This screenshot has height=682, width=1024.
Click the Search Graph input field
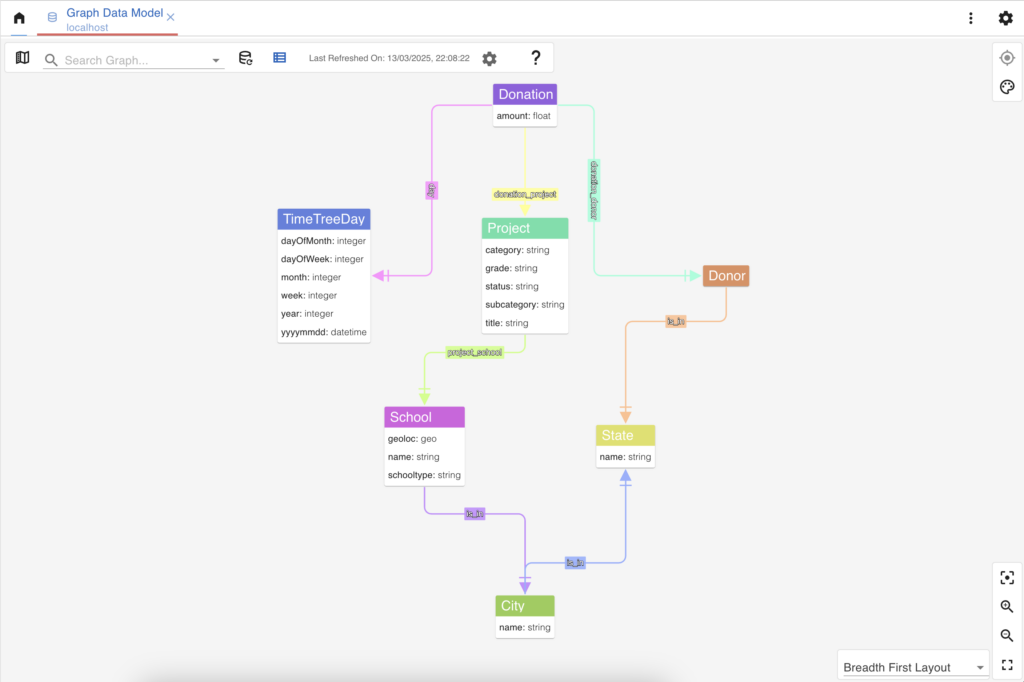[130, 60]
